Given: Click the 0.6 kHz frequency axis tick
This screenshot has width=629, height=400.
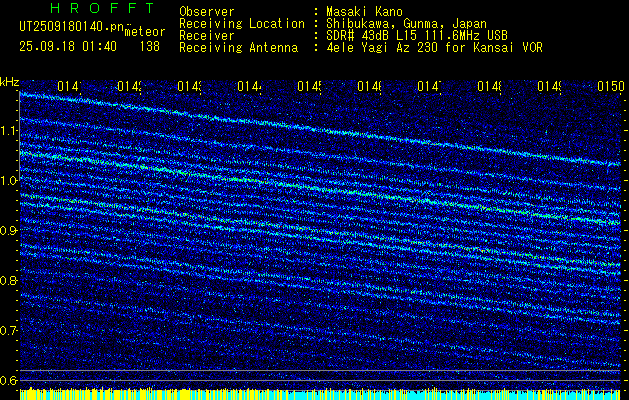Looking at the screenshot, I should pyautogui.click(x=9, y=380).
